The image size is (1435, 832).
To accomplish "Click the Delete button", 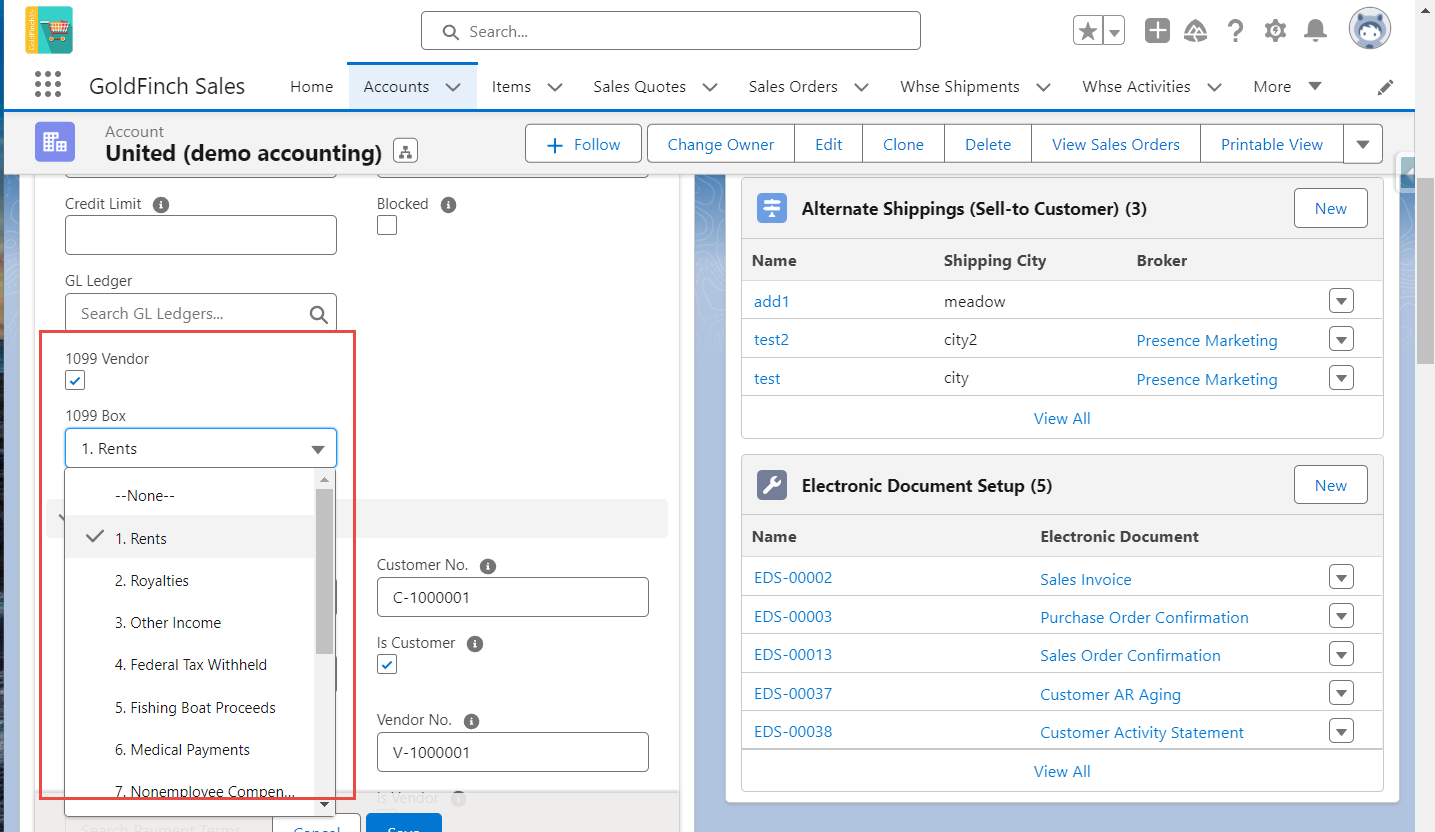I will coord(988,144).
